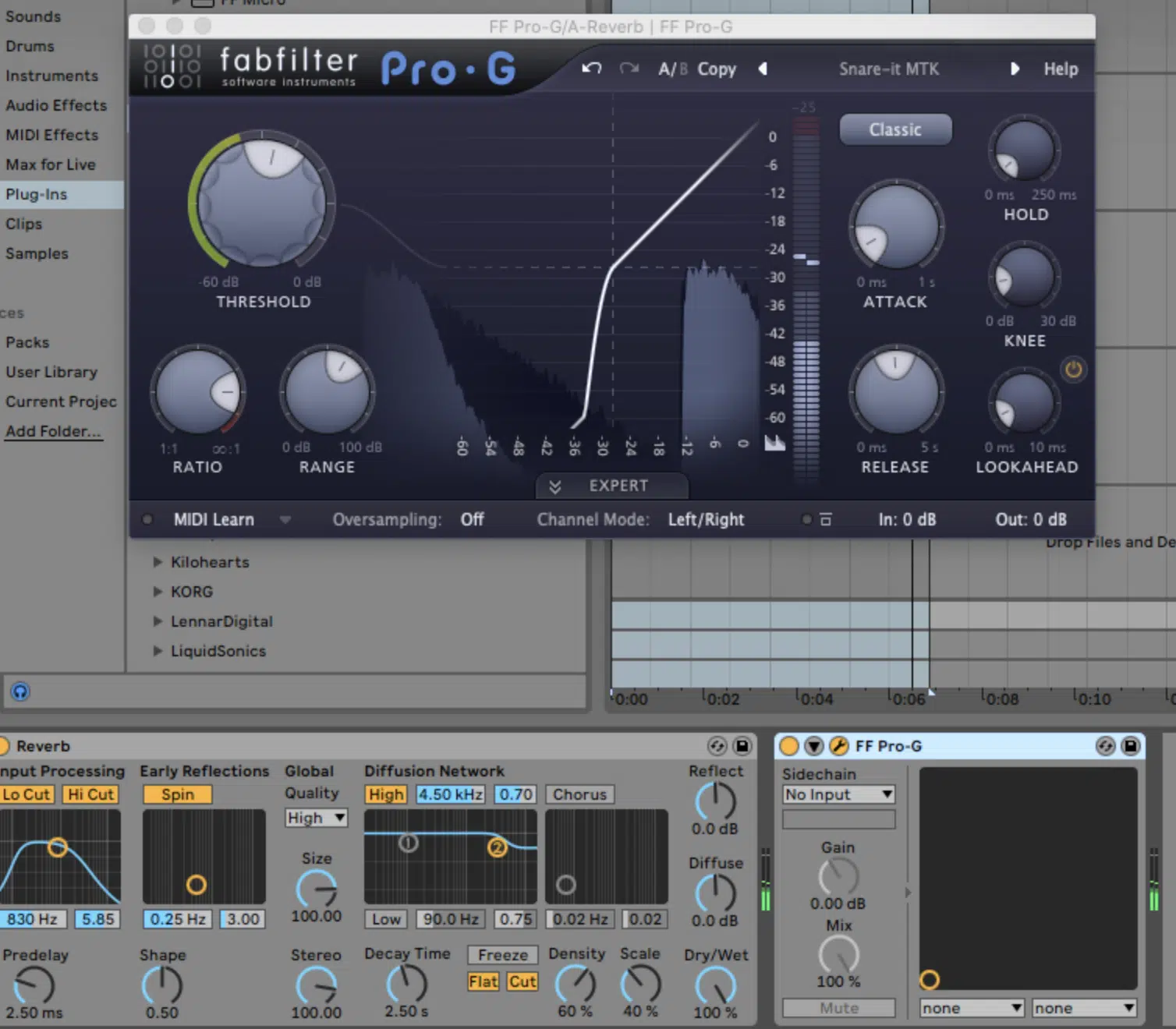Image resolution: width=1176 pixels, height=1029 pixels.
Task: Click the Add Folder... link
Action: (x=53, y=431)
